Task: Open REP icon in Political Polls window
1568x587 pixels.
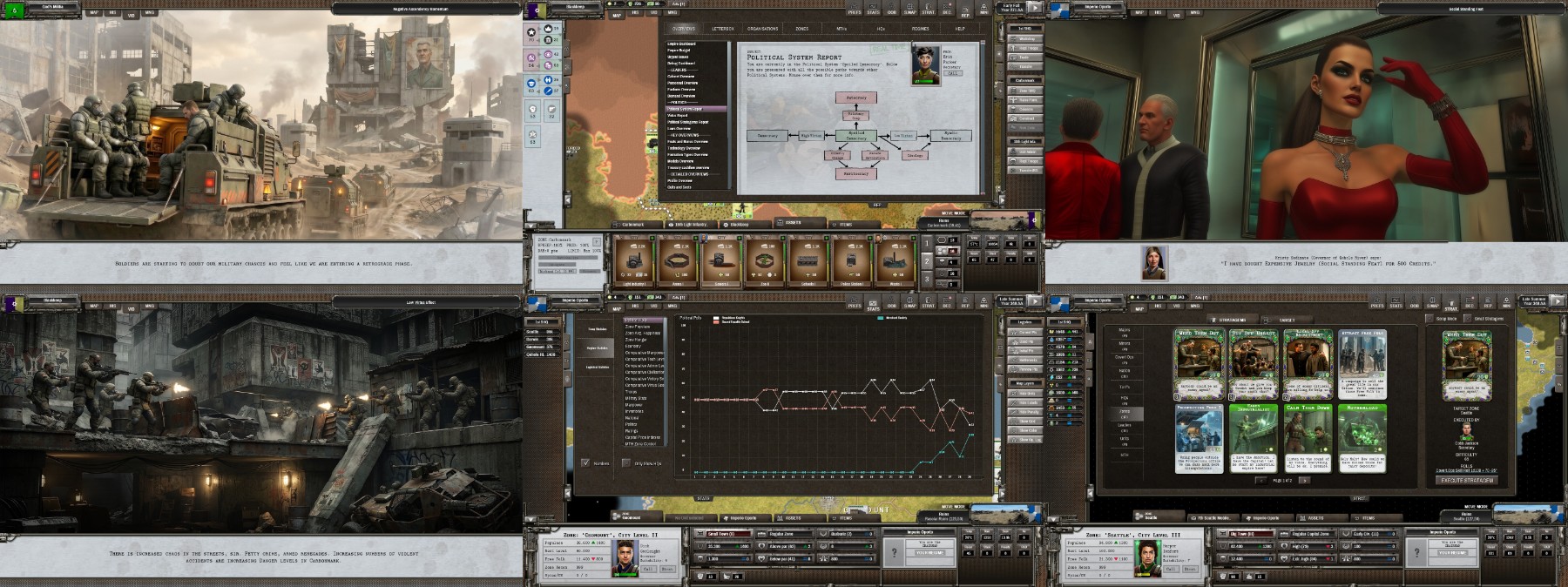Action: coord(965,301)
